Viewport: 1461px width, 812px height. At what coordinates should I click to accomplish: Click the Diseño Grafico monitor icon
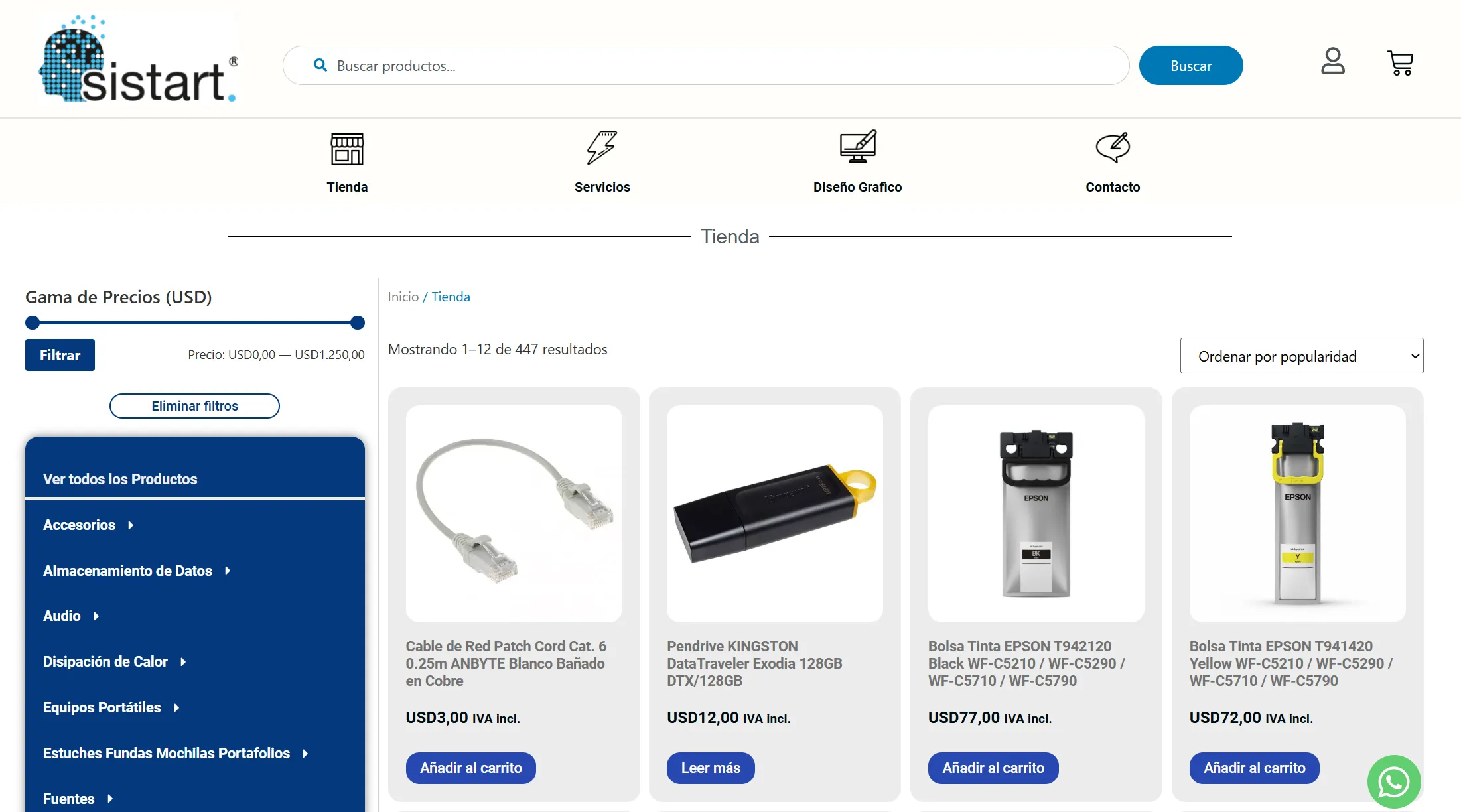click(857, 147)
